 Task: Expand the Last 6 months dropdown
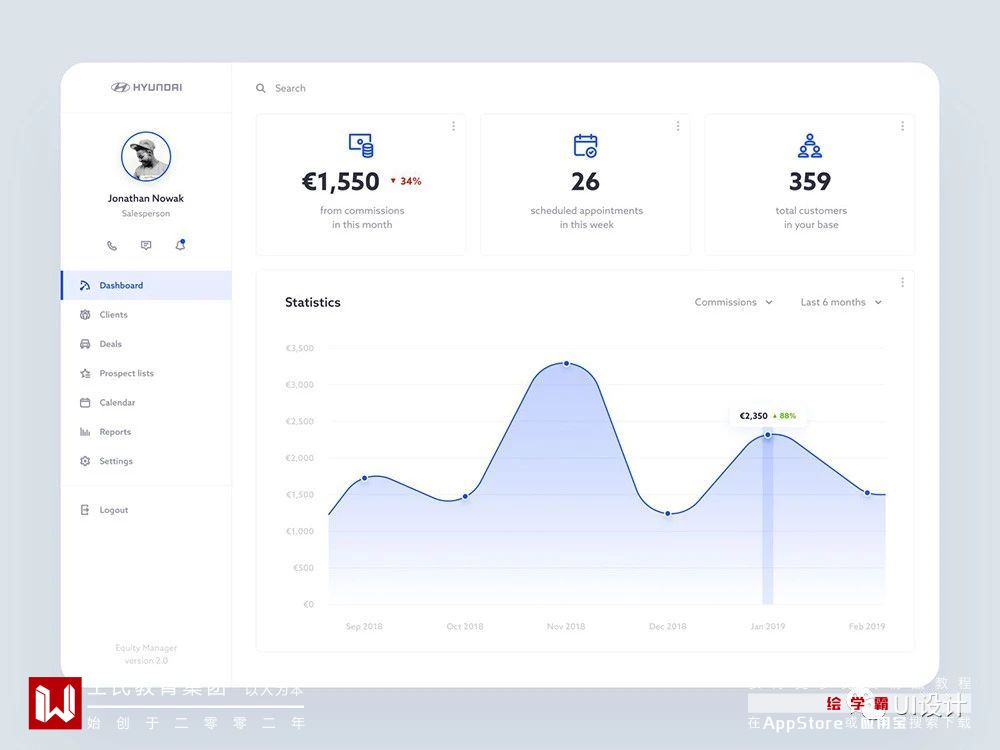[x=841, y=302]
